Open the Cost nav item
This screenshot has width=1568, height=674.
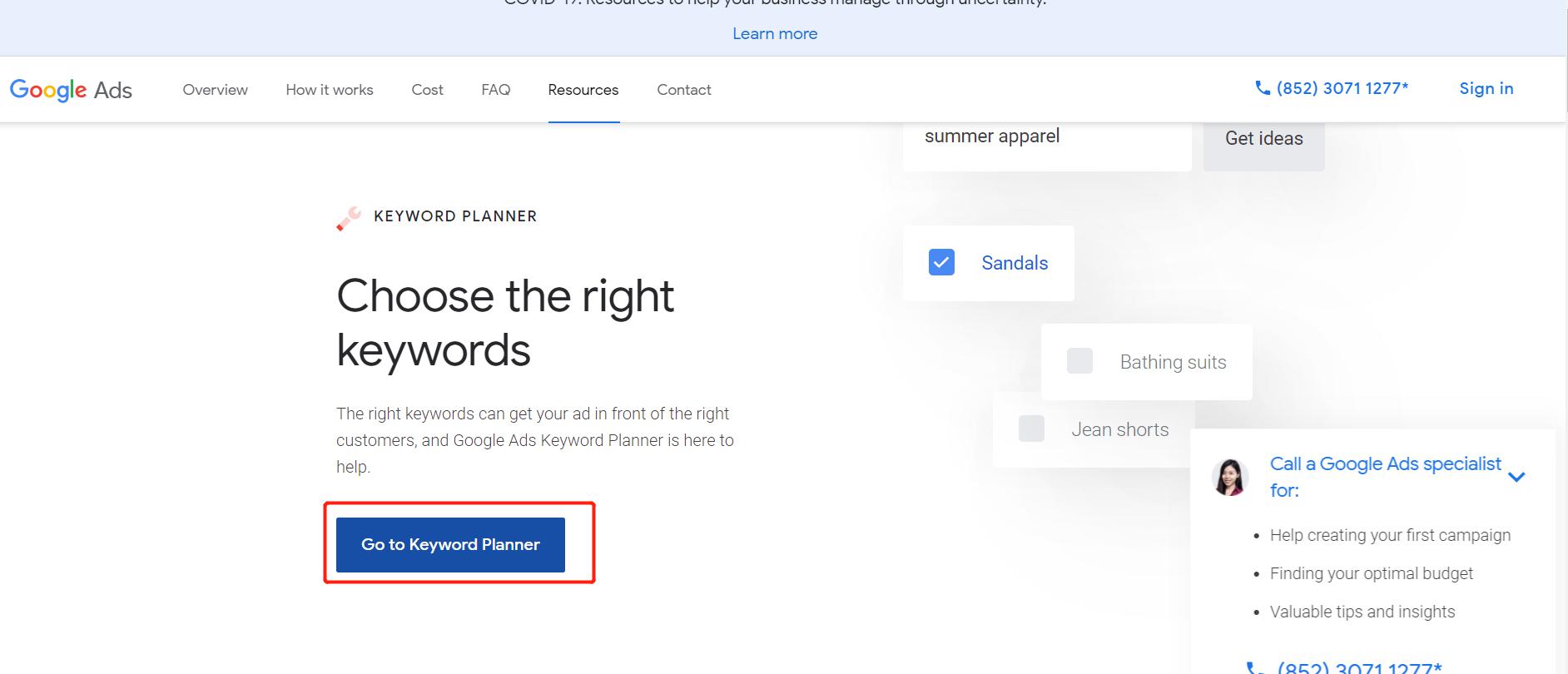pos(427,90)
